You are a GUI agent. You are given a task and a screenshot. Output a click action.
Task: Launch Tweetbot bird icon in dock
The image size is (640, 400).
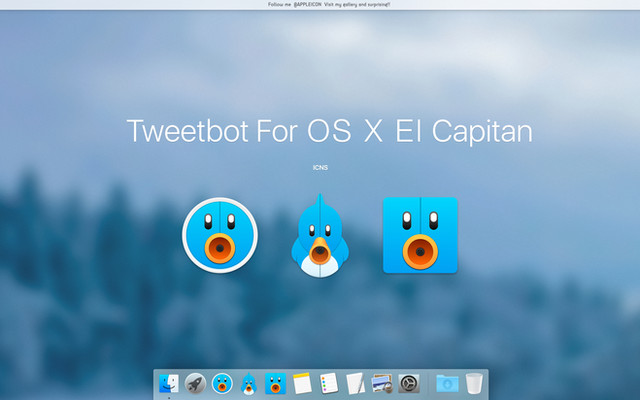(x=249, y=383)
